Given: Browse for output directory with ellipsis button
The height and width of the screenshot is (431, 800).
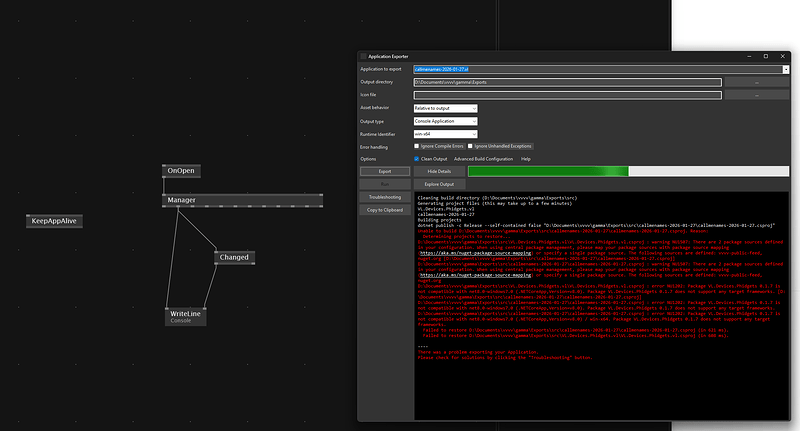Looking at the screenshot, I should 756,82.
